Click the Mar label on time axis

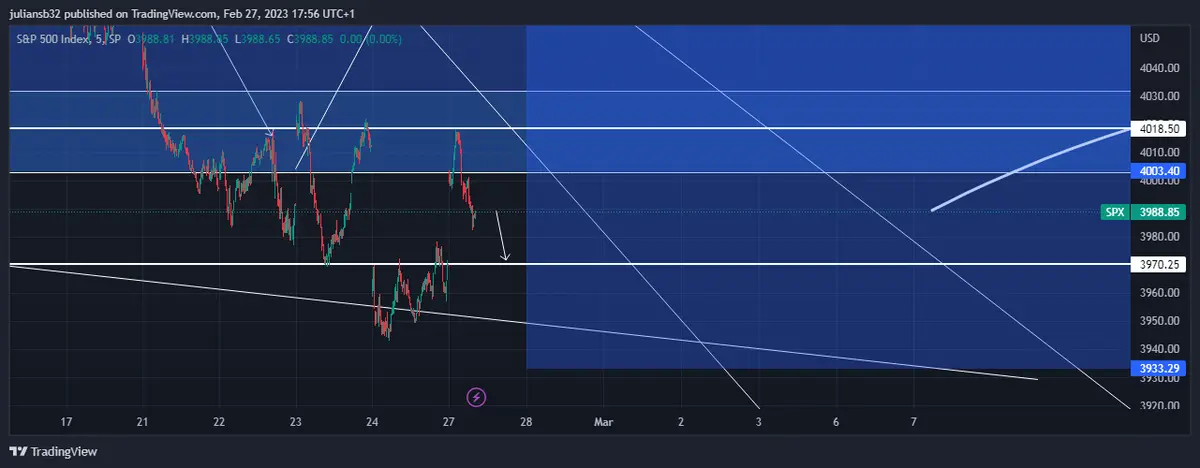pyautogui.click(x=603, y=423)
